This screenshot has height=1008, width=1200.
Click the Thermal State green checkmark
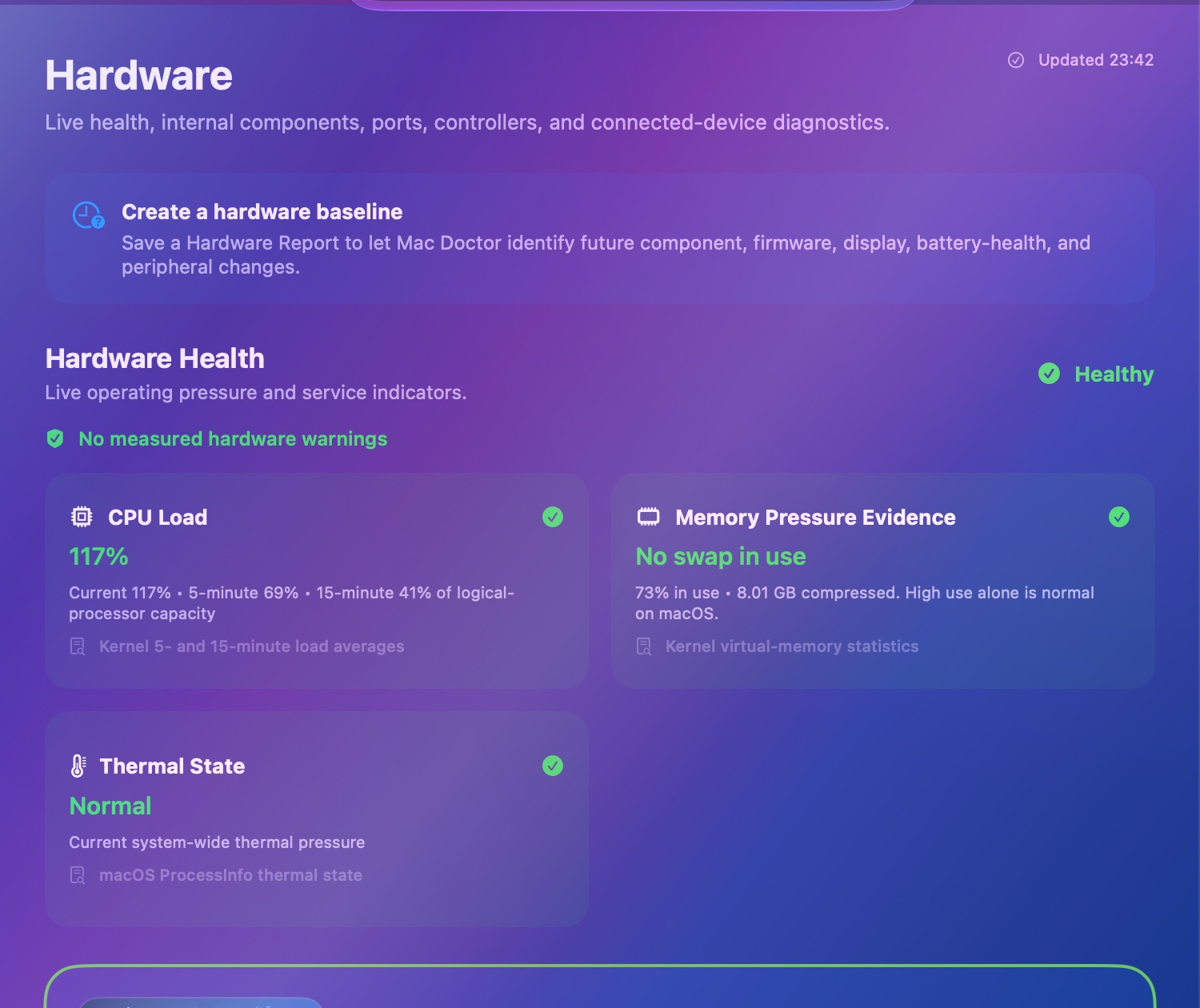click(x=553, y=766)
